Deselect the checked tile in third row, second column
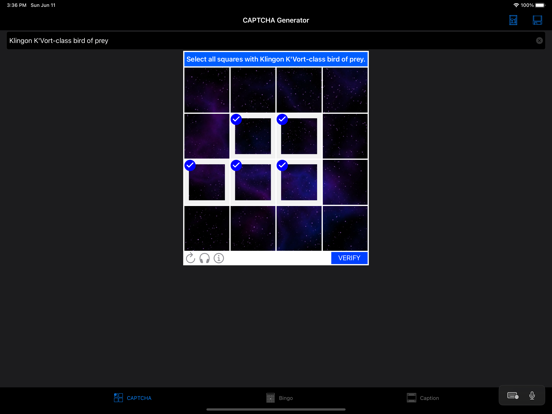Screen dimensions: 552x414 [253, 182]
